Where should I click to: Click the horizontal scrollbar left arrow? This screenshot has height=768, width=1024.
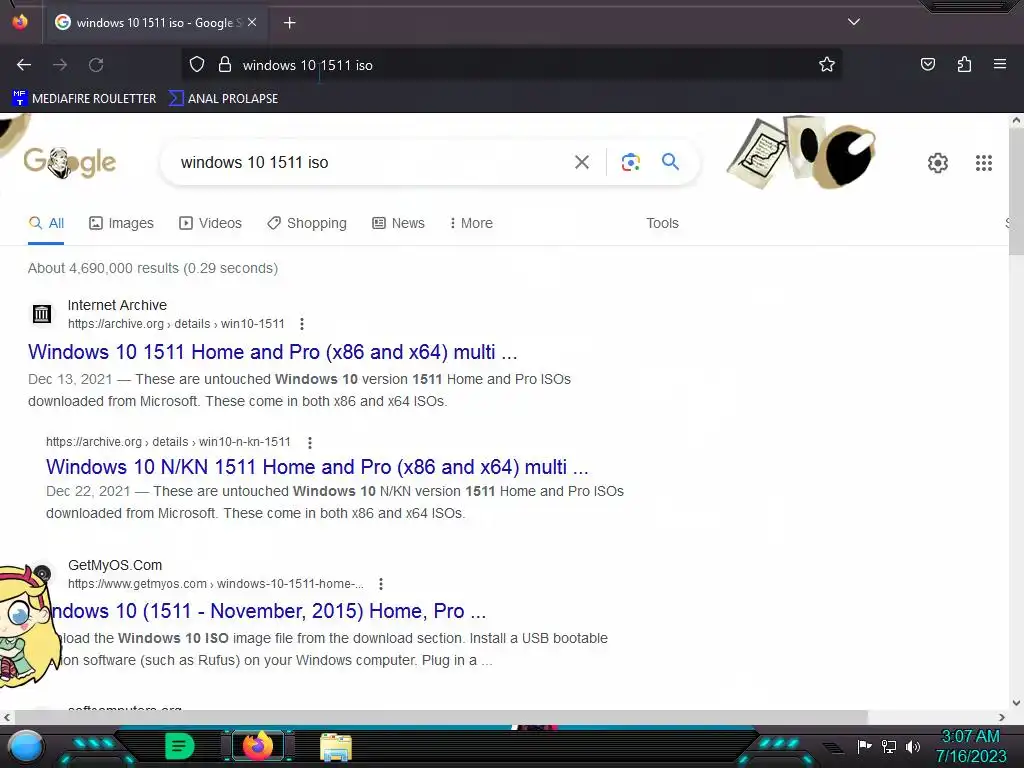7,717
